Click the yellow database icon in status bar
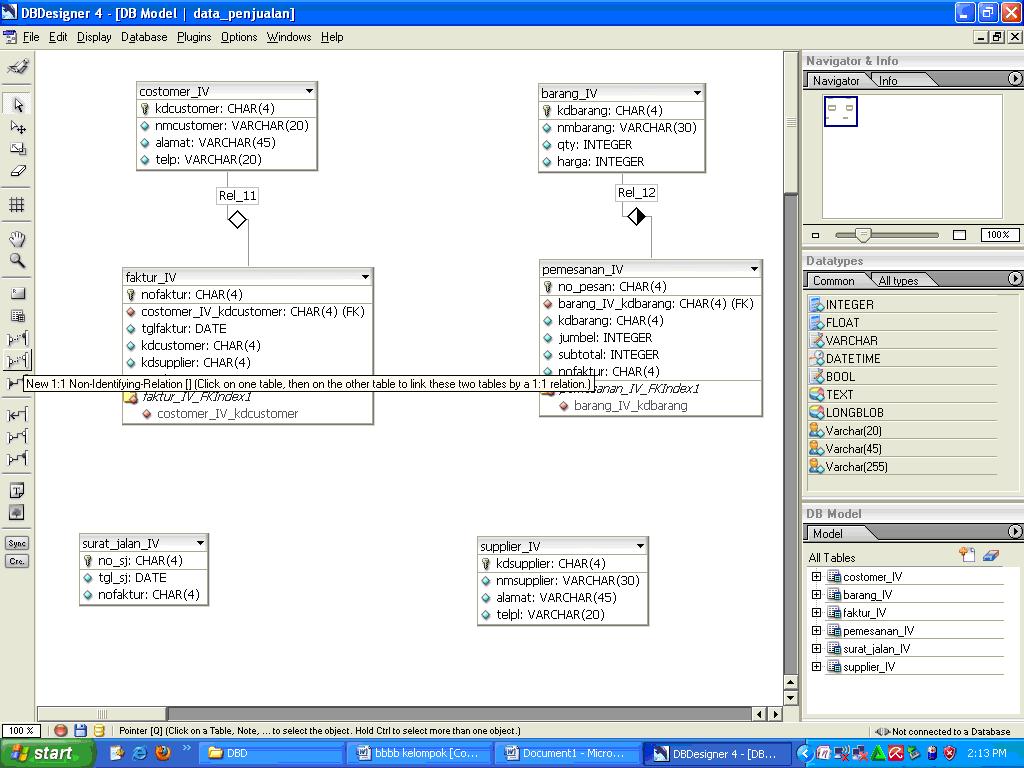Screen dimensions: 1024x768 (x=99, y=731)
